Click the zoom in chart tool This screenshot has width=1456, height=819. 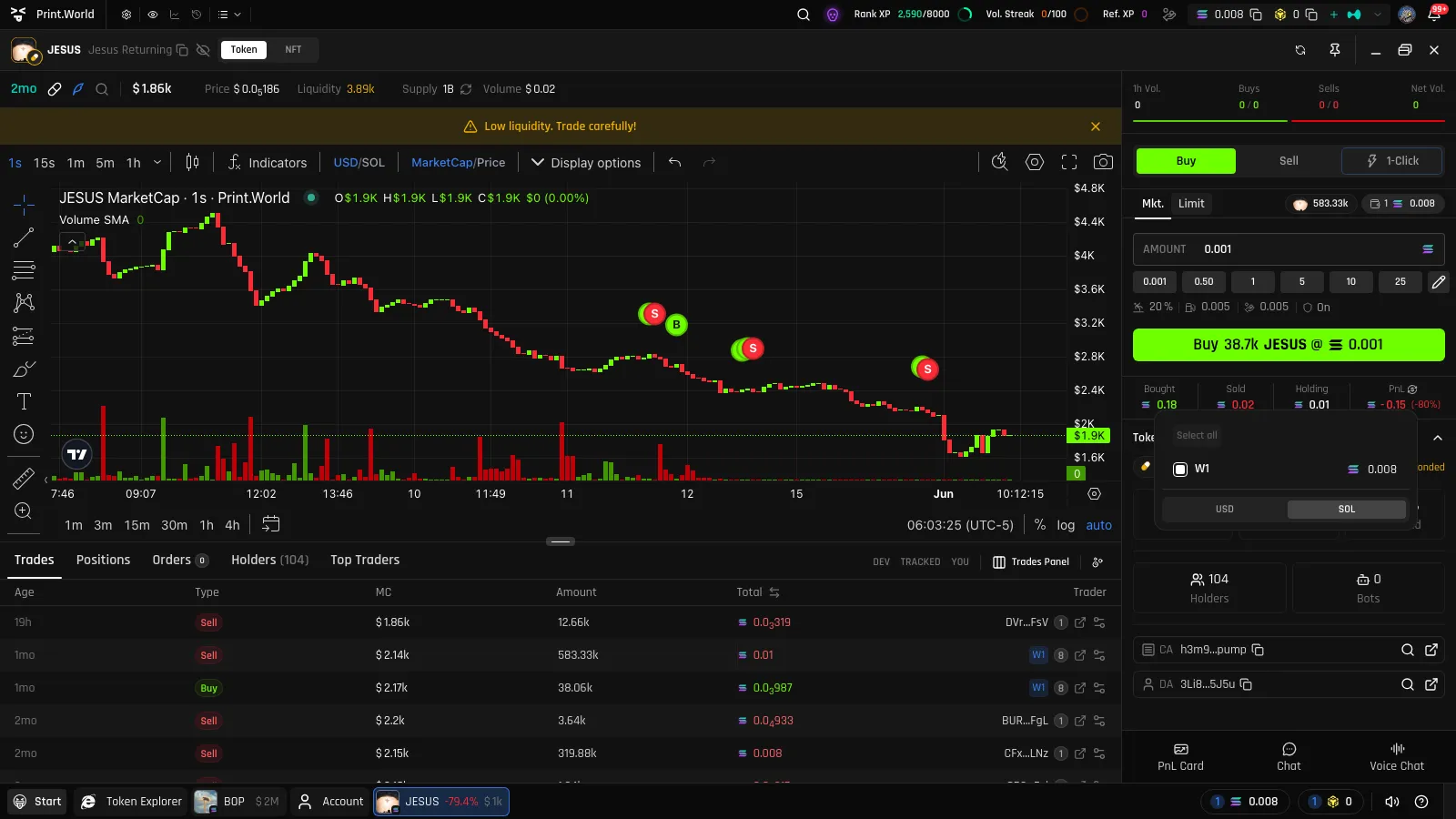[x=24, y=511]
